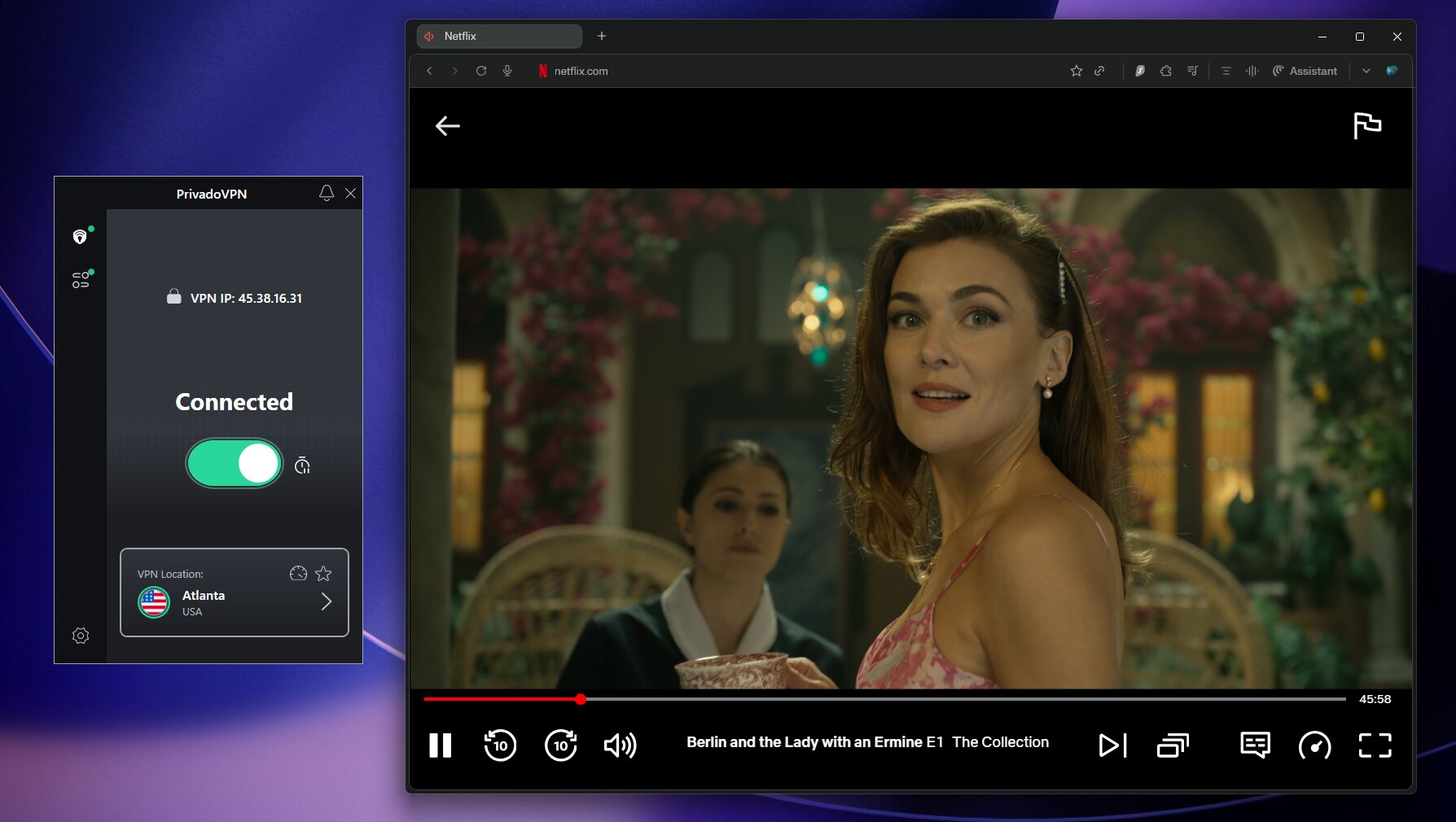Open the Assistant panel
The width and height of the screenshot is (1456, 822).
[1305, 71]
